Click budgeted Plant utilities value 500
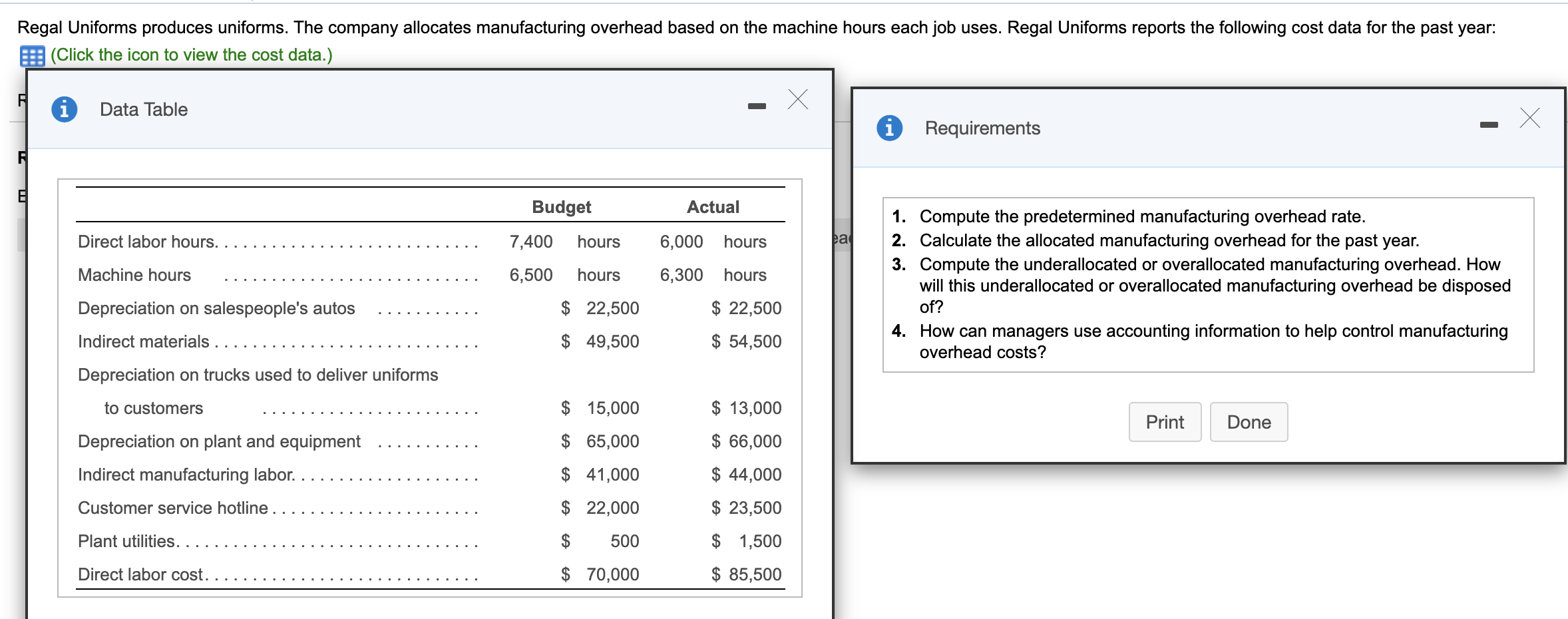Viewport: 1568px width, 619px height. coord(624,541)
